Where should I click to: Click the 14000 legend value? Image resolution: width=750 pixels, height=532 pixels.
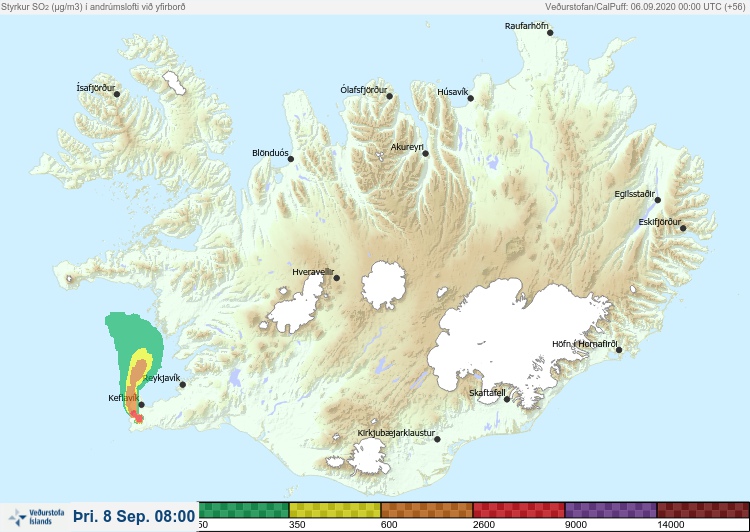coord(671,525)
